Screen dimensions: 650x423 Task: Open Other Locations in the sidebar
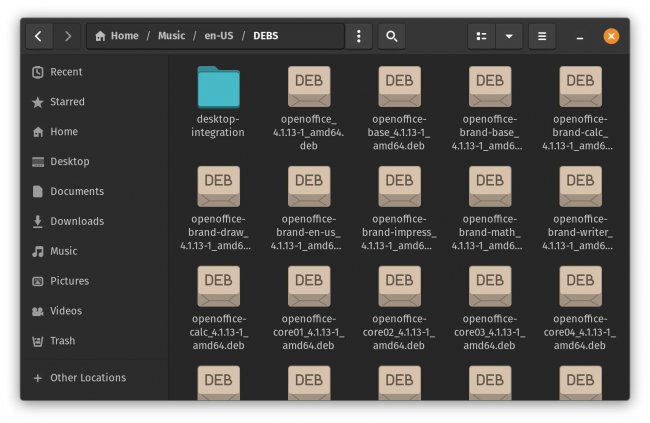click(x=95, y=377)
